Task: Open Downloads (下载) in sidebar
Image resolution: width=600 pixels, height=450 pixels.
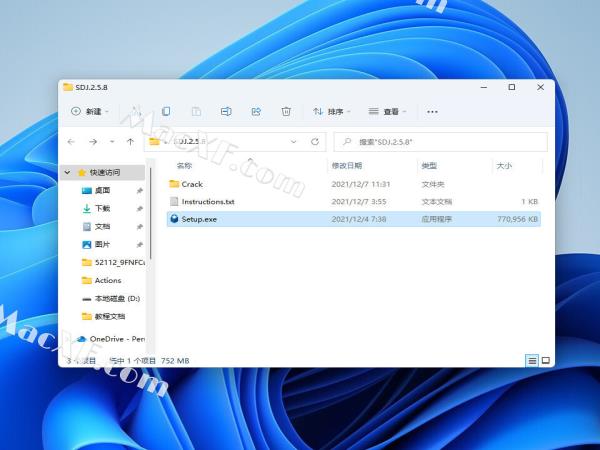Action: point(103,209)
